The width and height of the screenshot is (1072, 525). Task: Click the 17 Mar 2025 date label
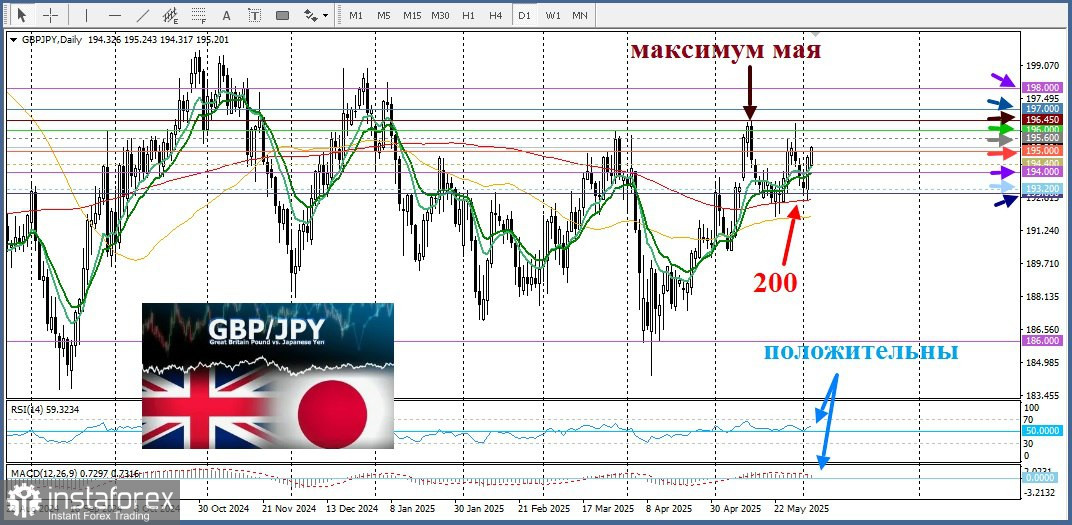click(609, 509)
